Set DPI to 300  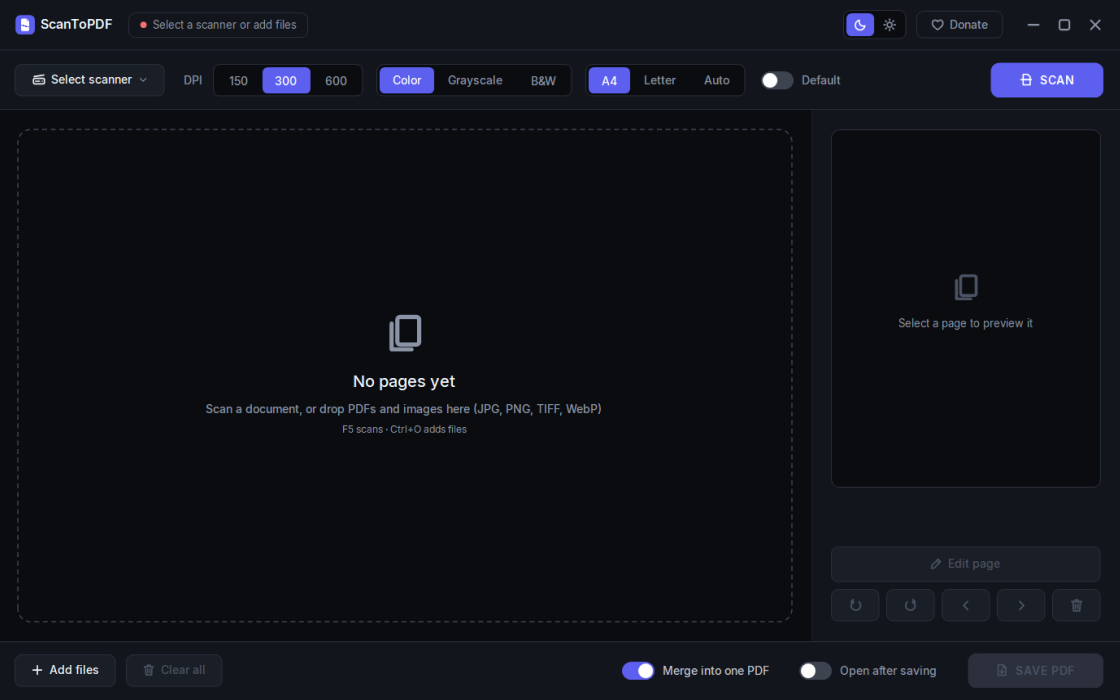[x=286, y=81]
